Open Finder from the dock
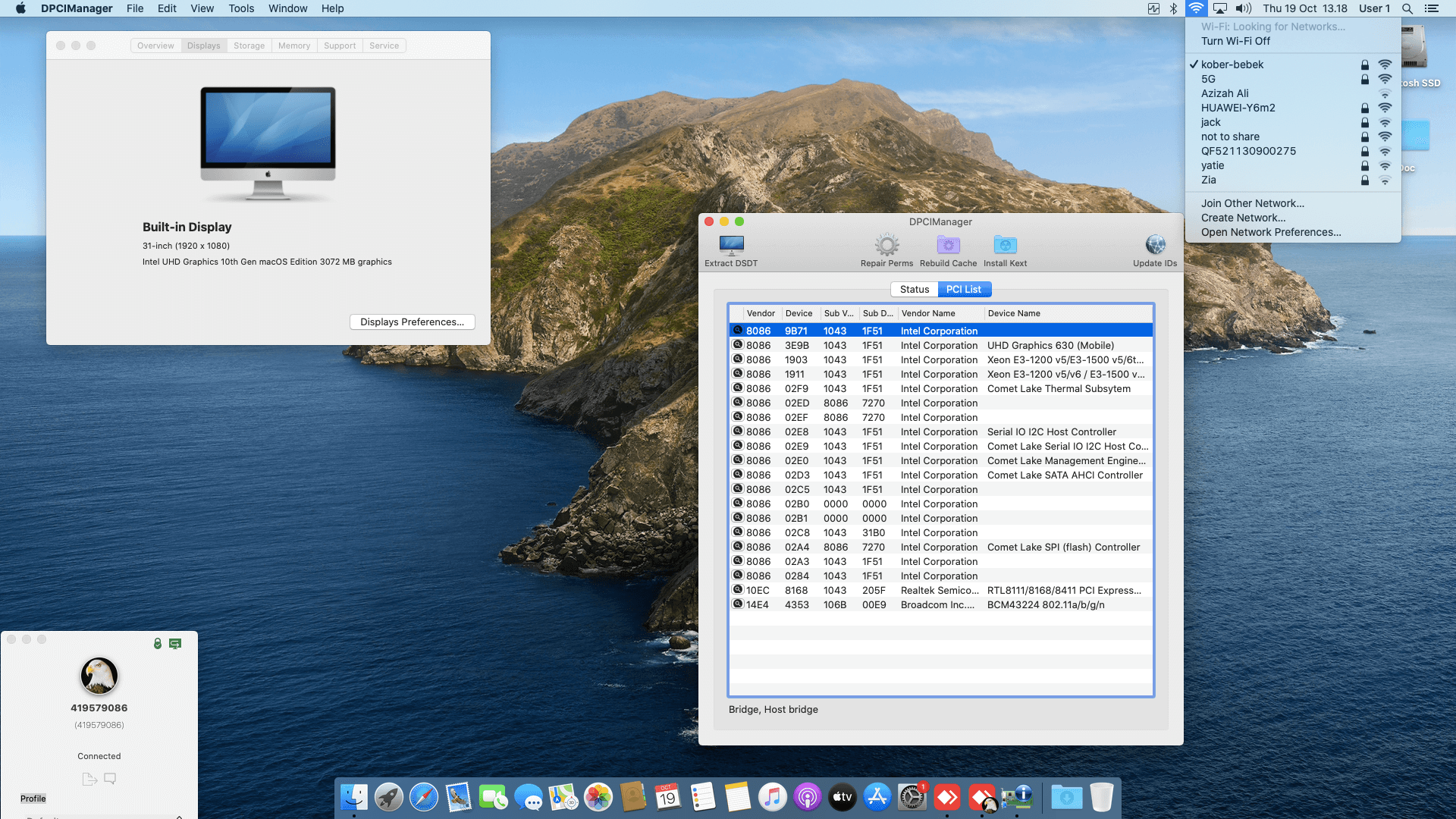1456x819 pixels. point(353,797)
